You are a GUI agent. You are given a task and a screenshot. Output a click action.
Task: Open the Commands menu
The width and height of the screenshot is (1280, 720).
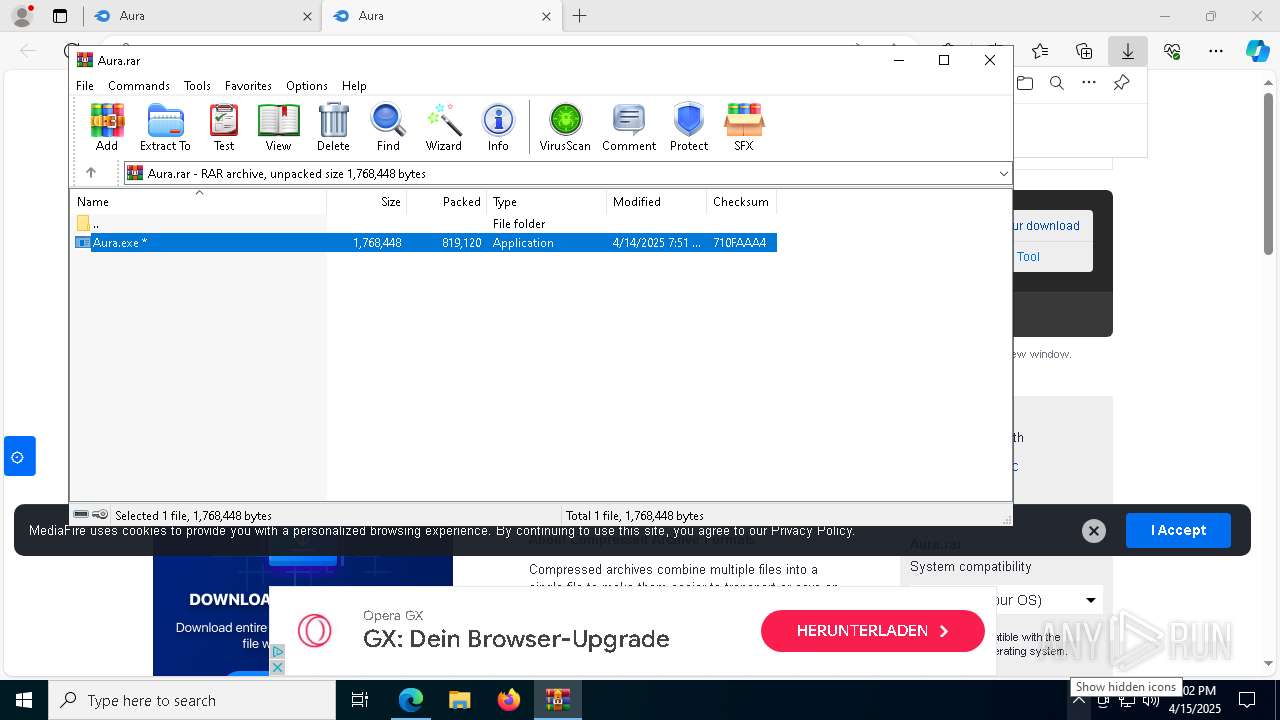coord(139,86)
